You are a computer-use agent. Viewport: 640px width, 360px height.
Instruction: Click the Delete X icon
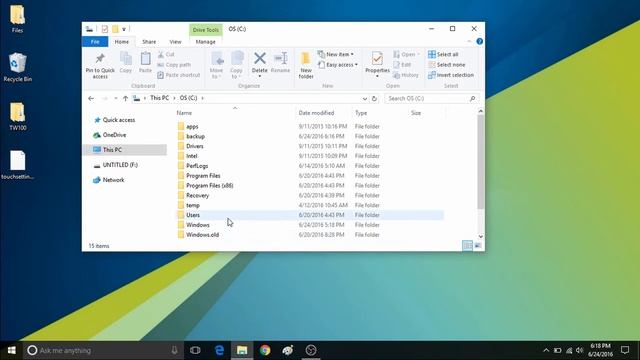[x=260, y=58]
